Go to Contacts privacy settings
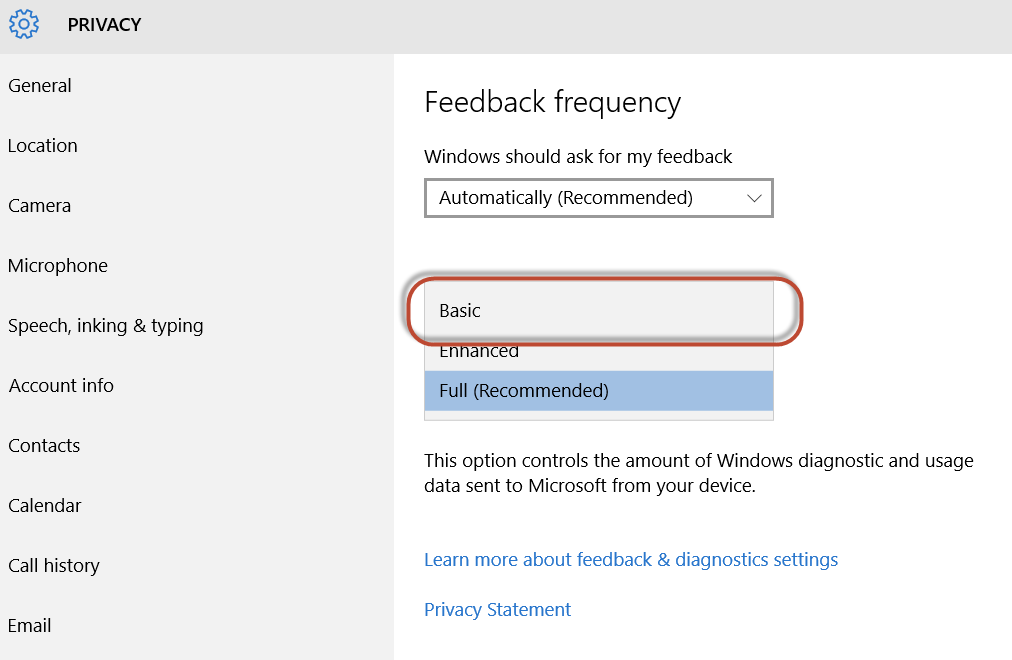Image resolution: width=1012 pixels, height=660 pixels. tap(44, 446)
